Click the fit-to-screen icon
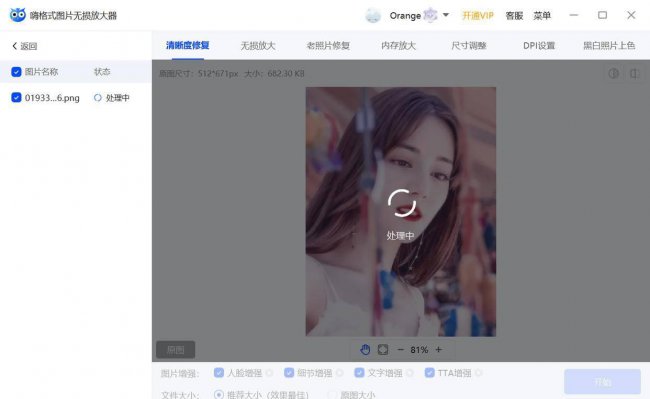Screen dimensions: 650x399 pos(383,350)
